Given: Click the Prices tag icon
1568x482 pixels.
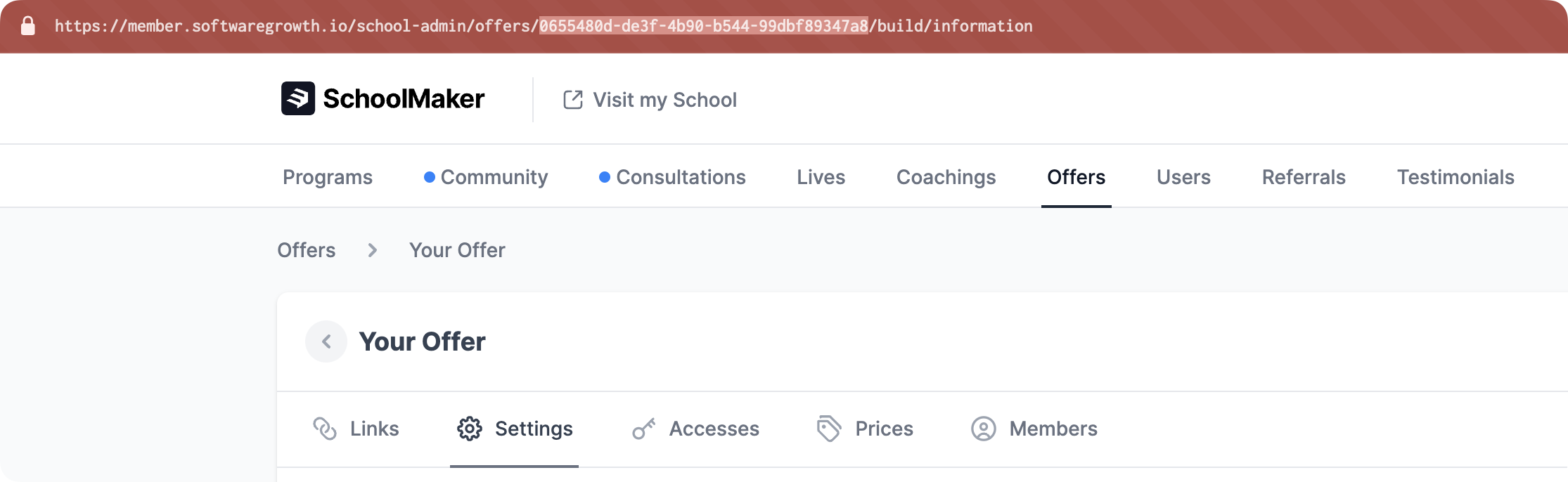Looking at the screenshot, I should (x=829, y=429).
